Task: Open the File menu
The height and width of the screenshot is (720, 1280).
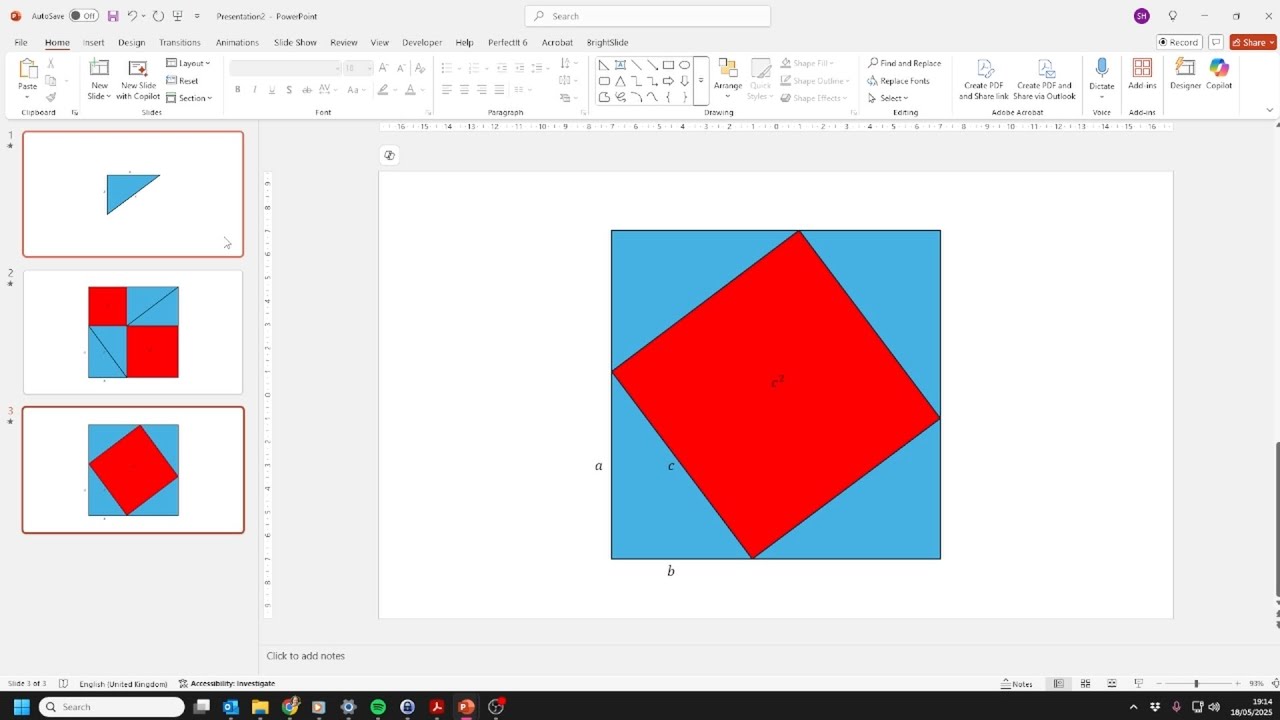Action: click(21, 42)
